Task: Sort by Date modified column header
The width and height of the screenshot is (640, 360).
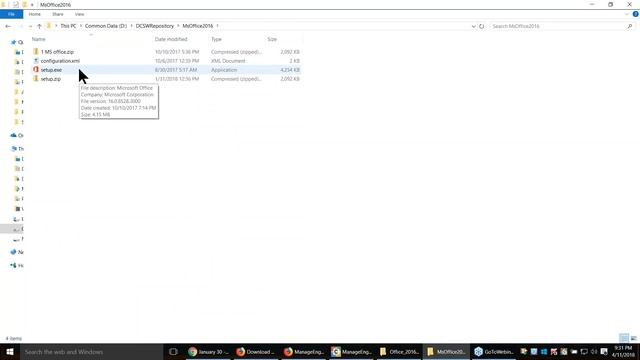Action: coord(171,39)
